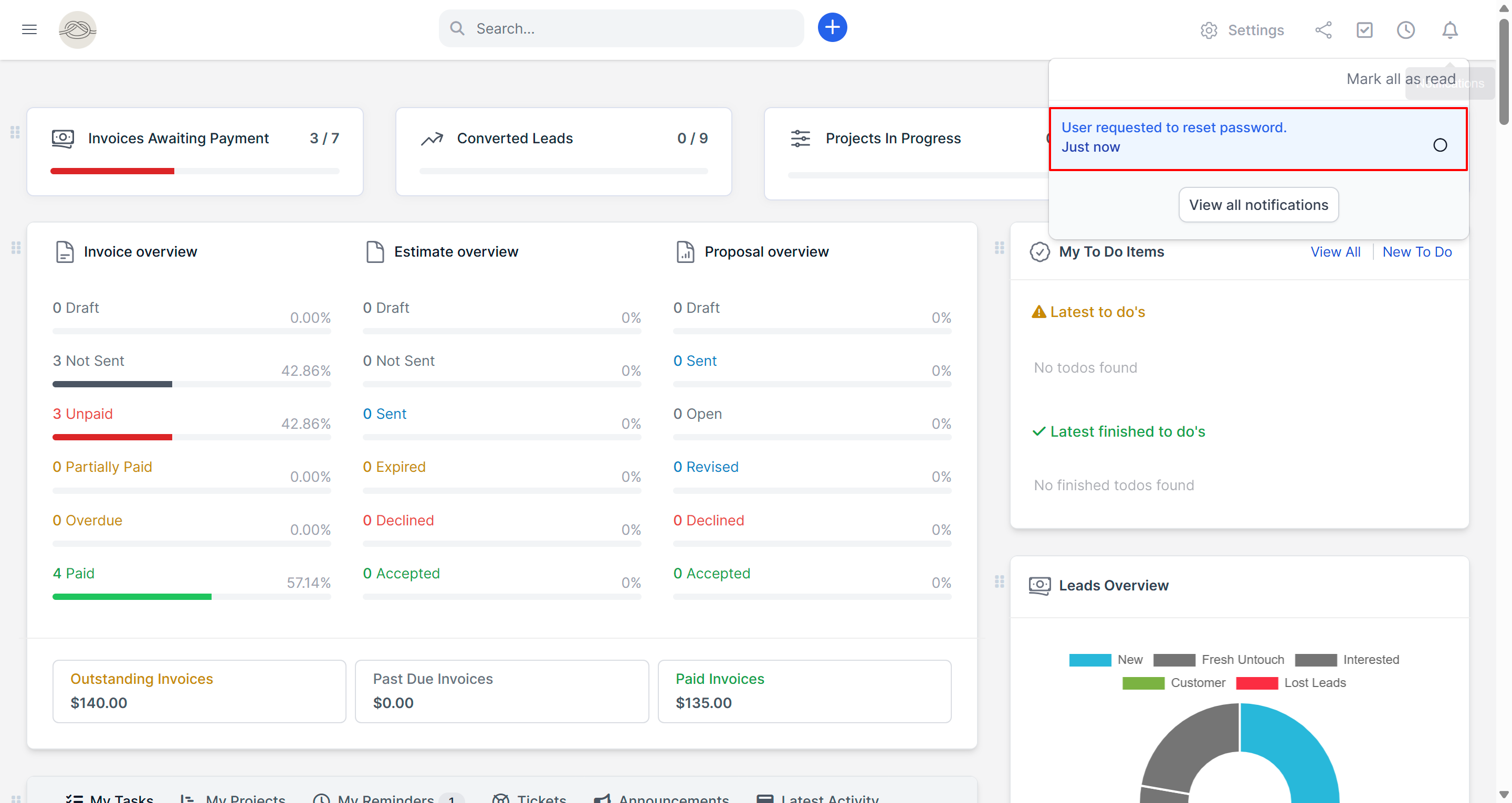Click inside the Search input field
The image size is (1512, 803).
pos(621,28)
